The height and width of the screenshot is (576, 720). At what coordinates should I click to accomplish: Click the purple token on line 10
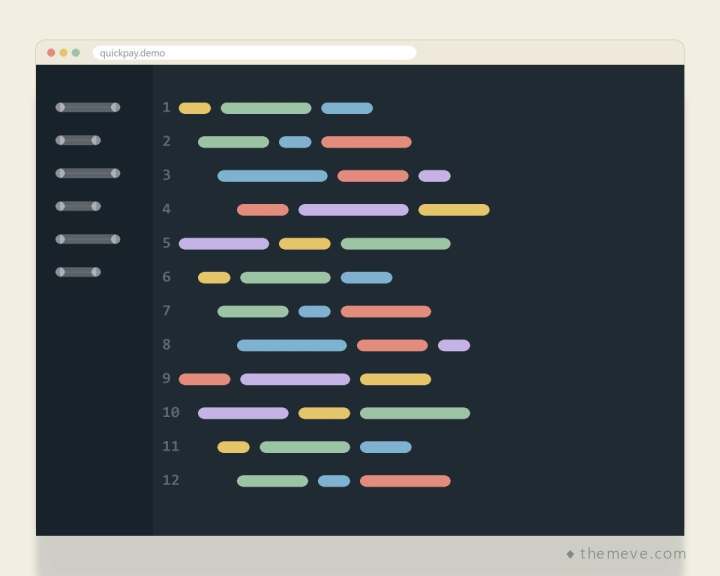coord(243,413)
